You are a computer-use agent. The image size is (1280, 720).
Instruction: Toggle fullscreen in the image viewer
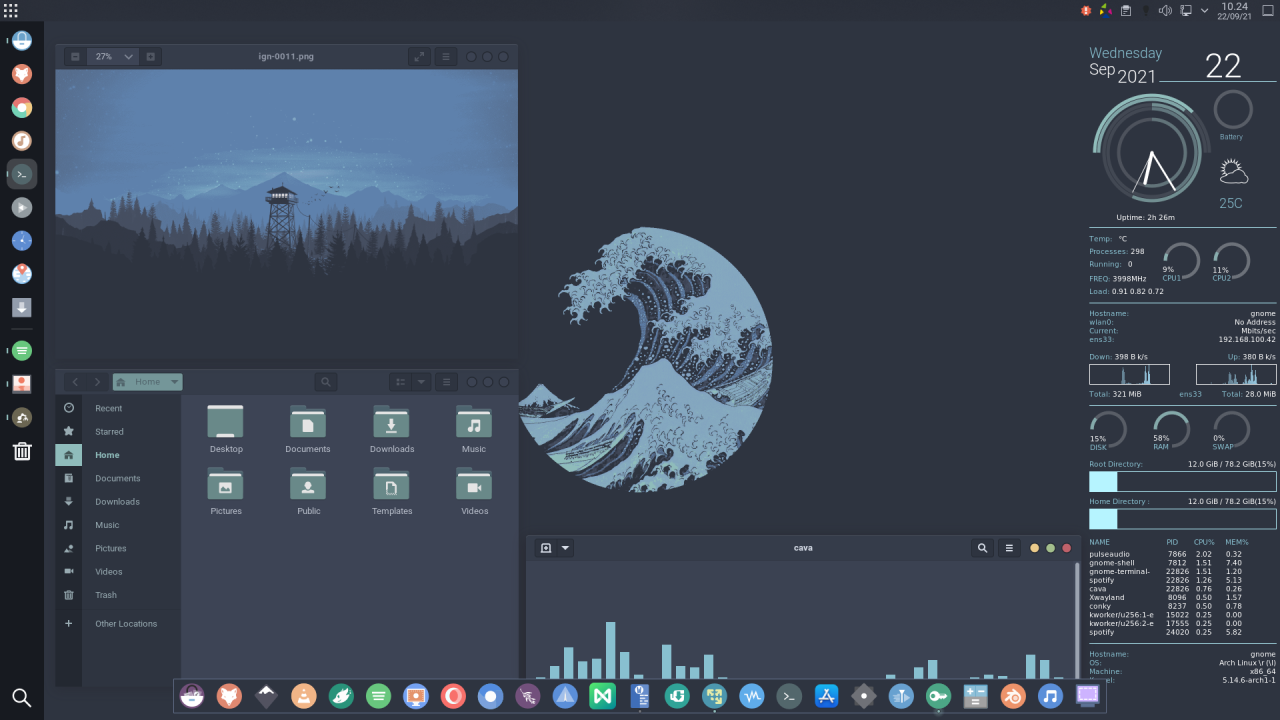coord(419,57)
